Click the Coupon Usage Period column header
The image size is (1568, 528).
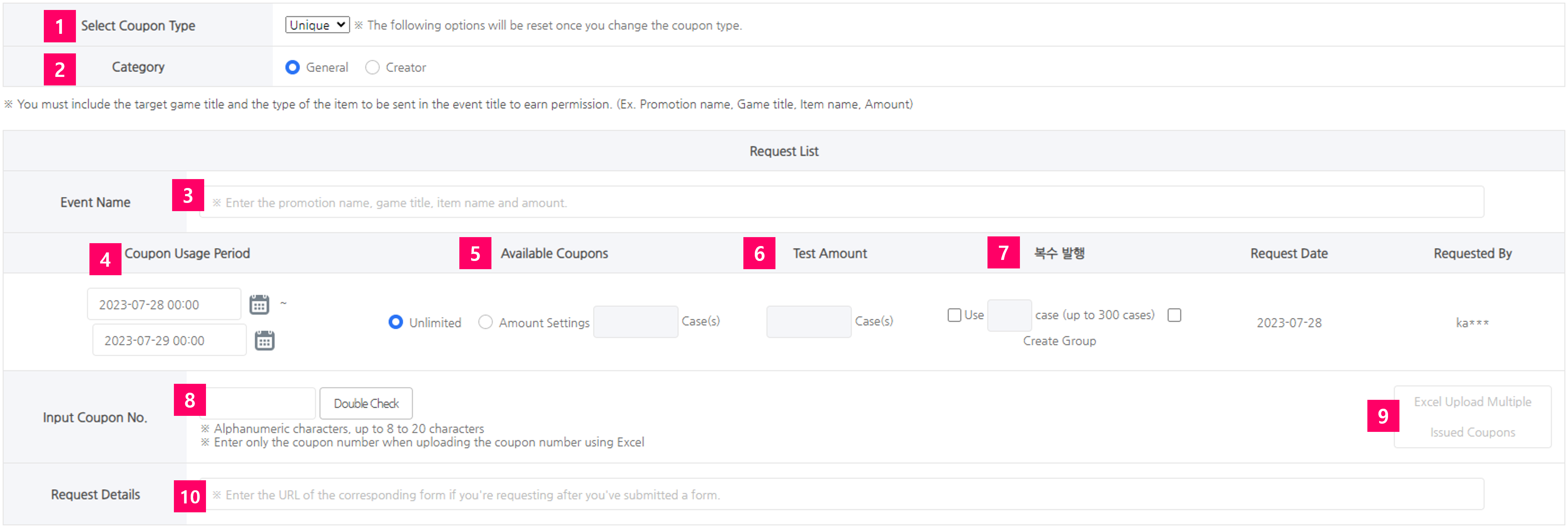coord(187,253)
